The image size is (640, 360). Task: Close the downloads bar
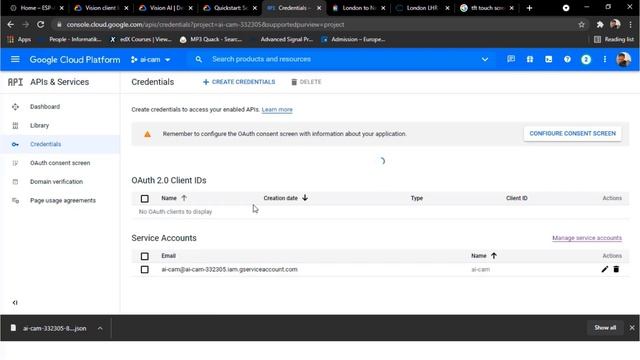632,328
